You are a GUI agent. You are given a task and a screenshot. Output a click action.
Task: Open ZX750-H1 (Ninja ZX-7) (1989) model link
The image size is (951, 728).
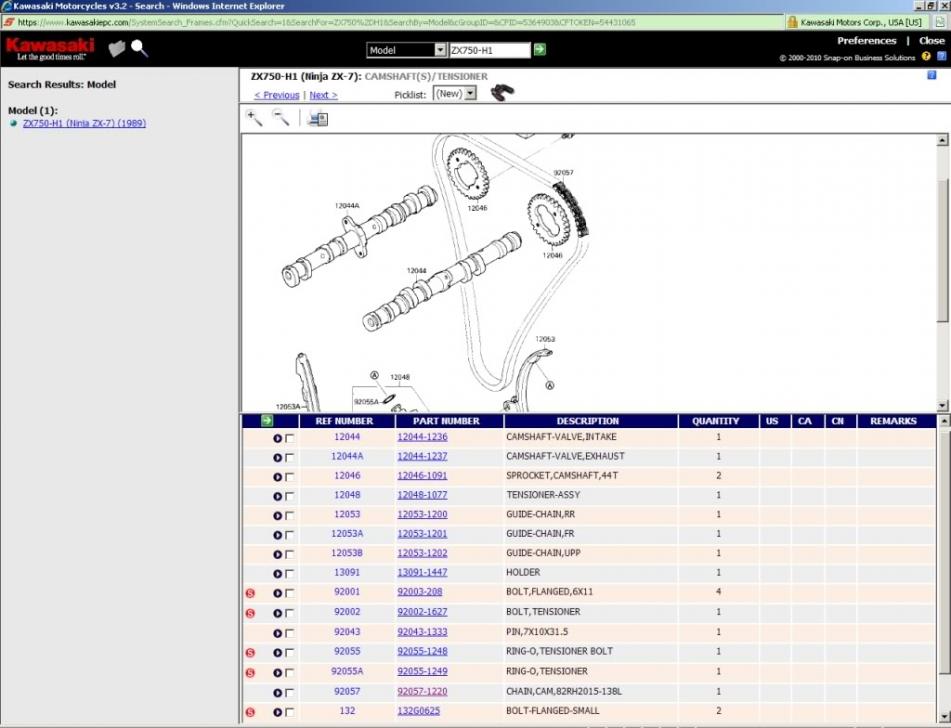84,123
